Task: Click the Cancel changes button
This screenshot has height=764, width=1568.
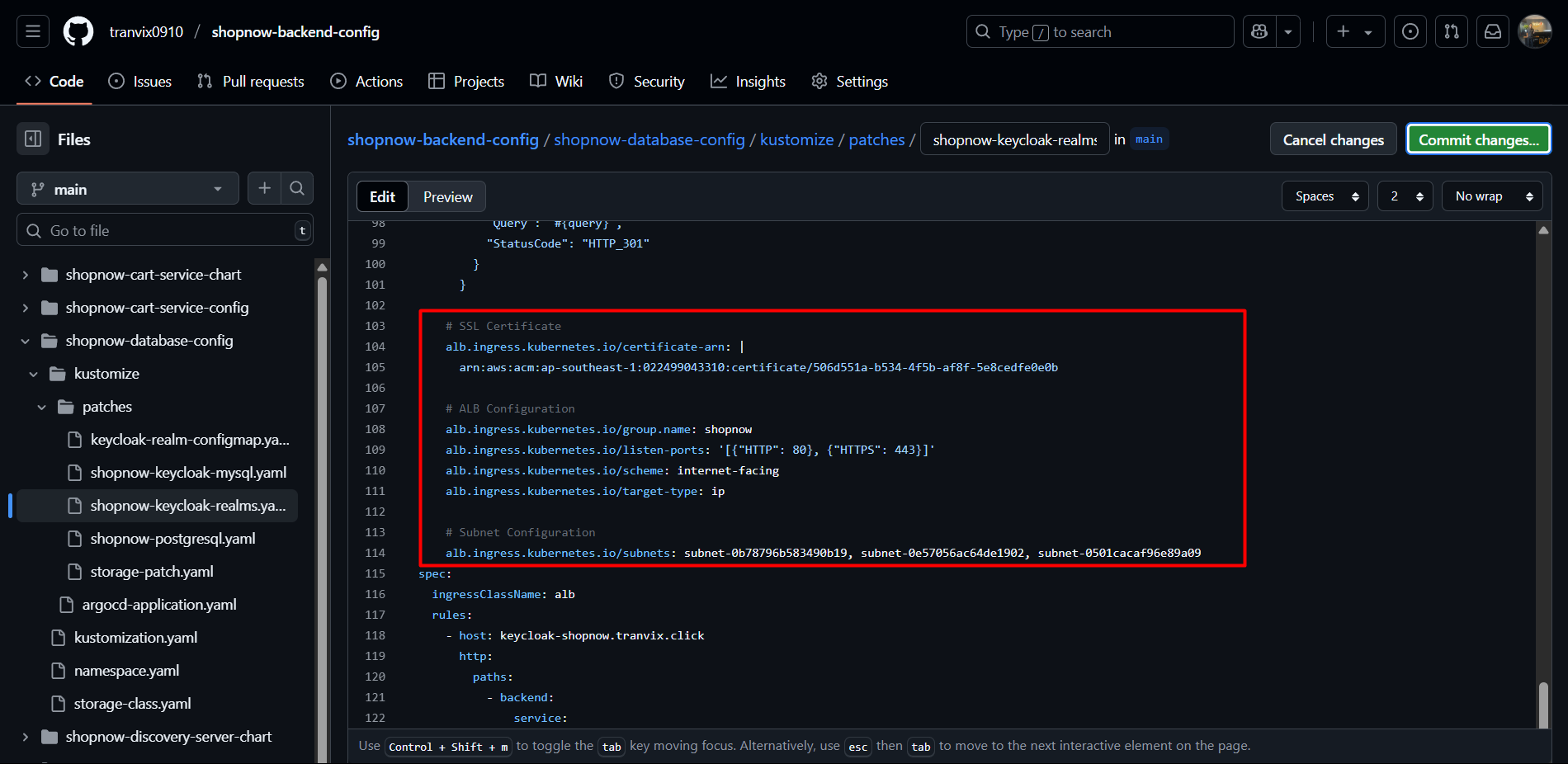Action: click(x=1333, y=139)
